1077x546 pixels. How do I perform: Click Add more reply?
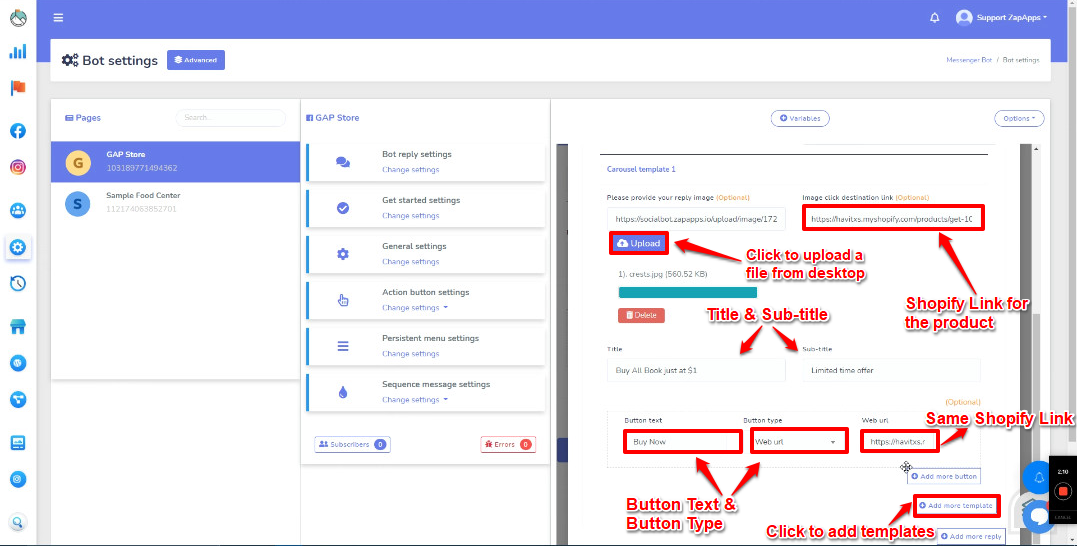971,536
